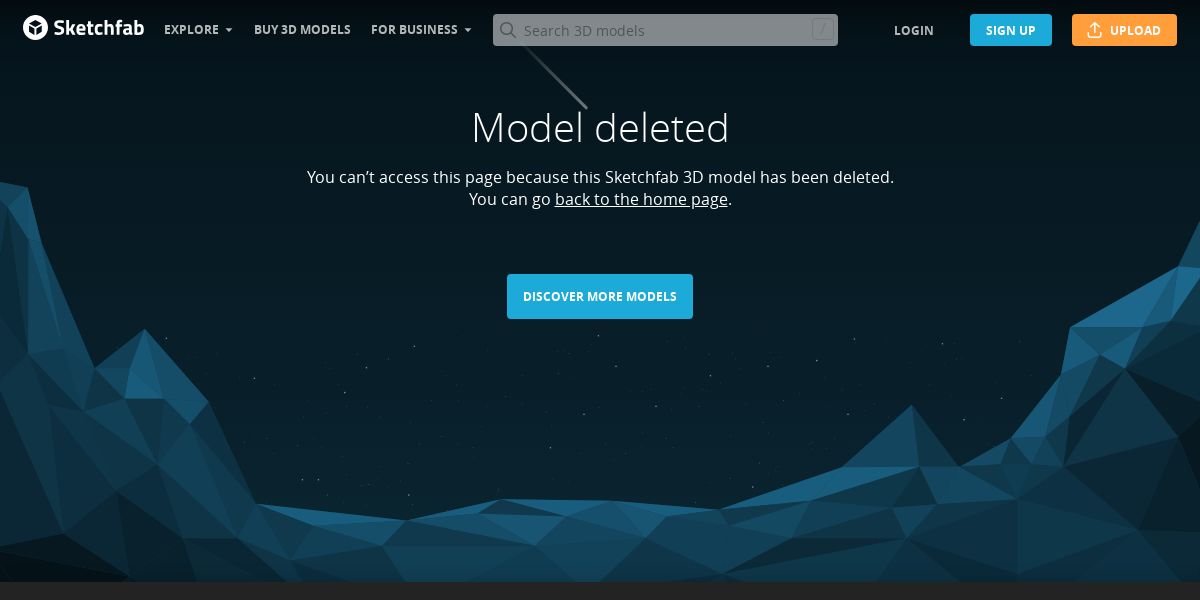
Task: Open the FOR BUSINESS menu
Action: (x=421, y=30)
